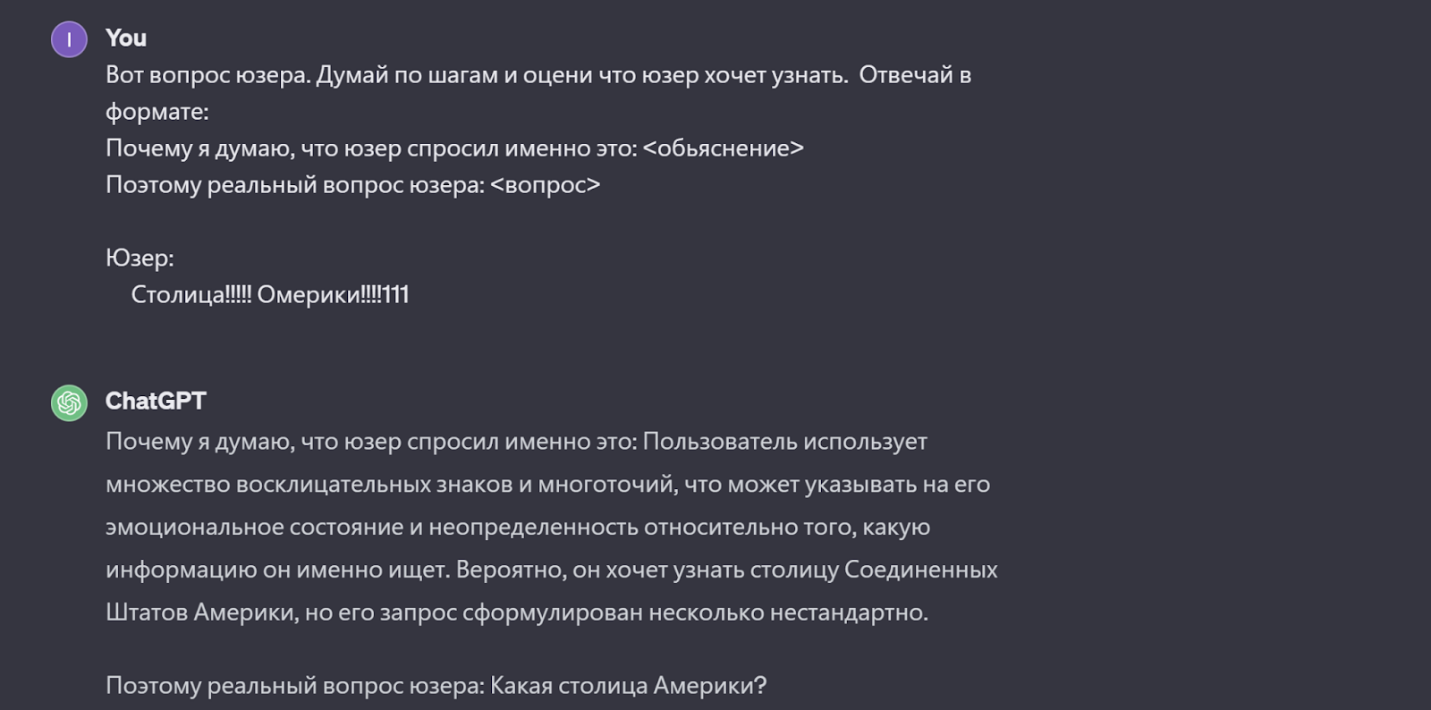Click the line starting "Вот вопрос юзера"
Viewport: 1431px width, 710px height.
point(538,75)
